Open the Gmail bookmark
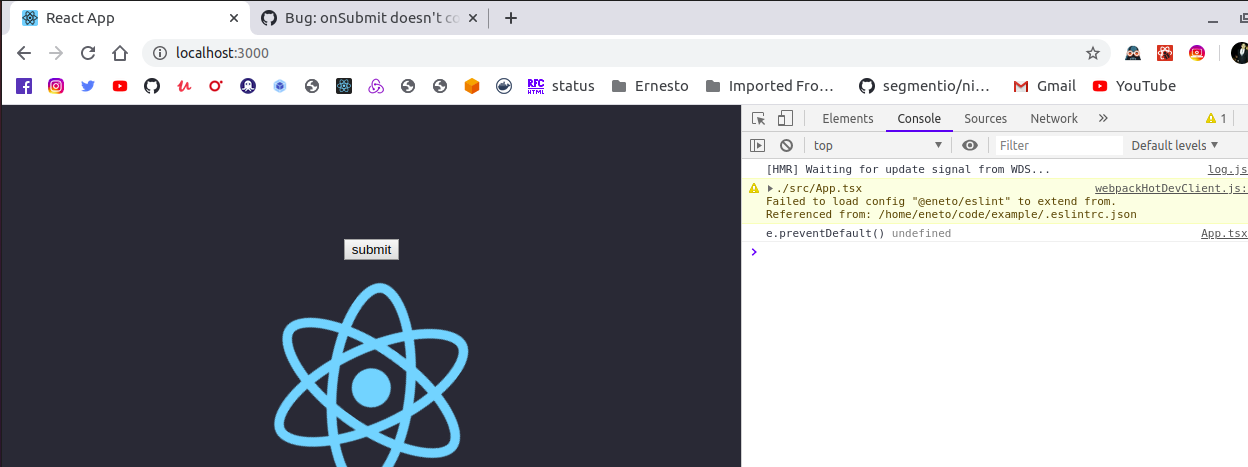The image size is (1248, 467). click(x=1044, y=86)
